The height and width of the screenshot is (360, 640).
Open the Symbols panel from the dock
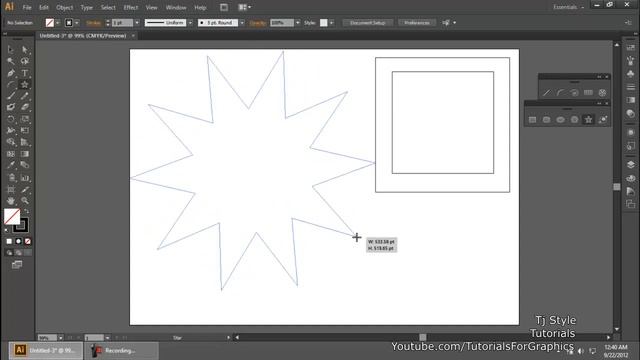631,74
